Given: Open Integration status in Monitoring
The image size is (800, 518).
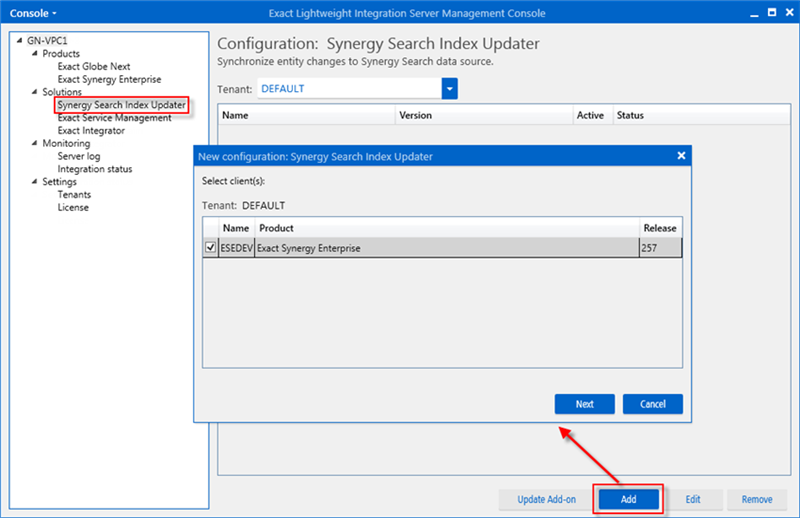Looking at the screenshot, I should click(94, 169).
